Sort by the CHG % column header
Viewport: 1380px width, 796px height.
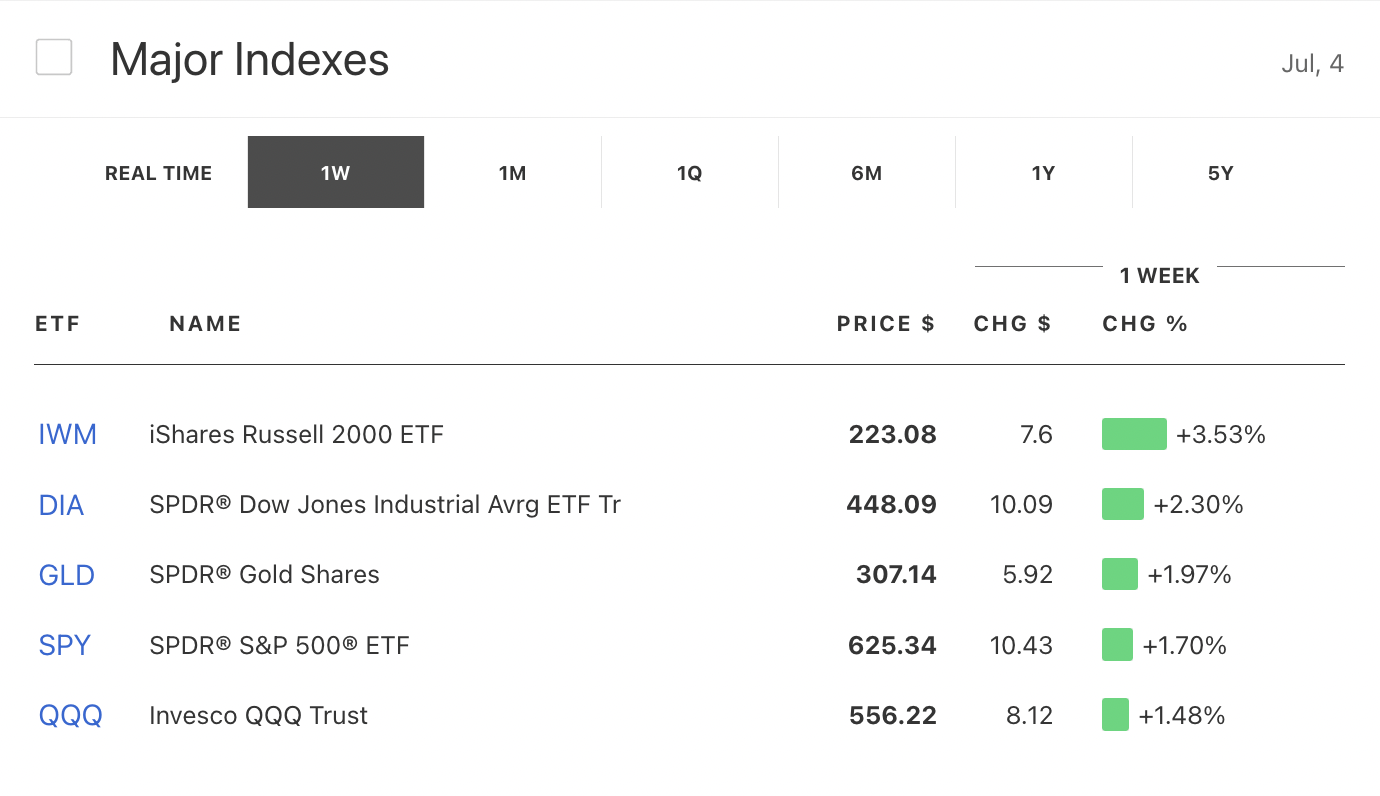click(1145, 324)
